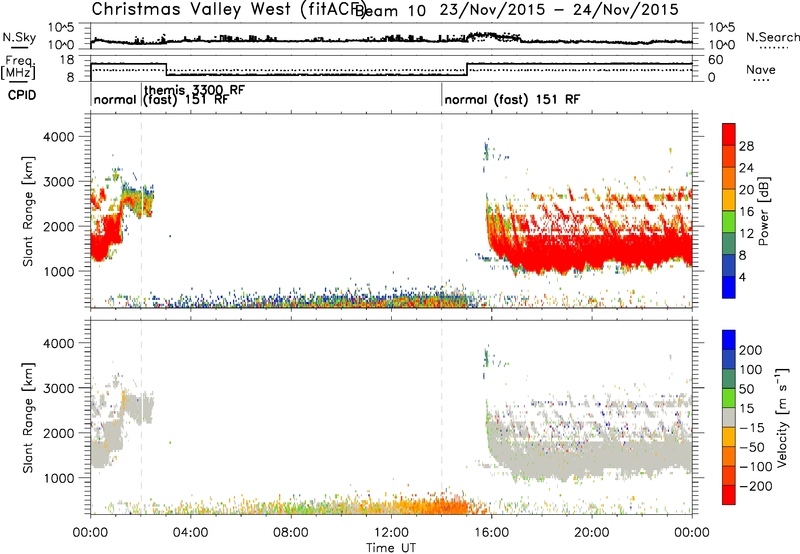Click the N.Sky legend label
The image size is (800, 554).
click(x=19, y=37)
